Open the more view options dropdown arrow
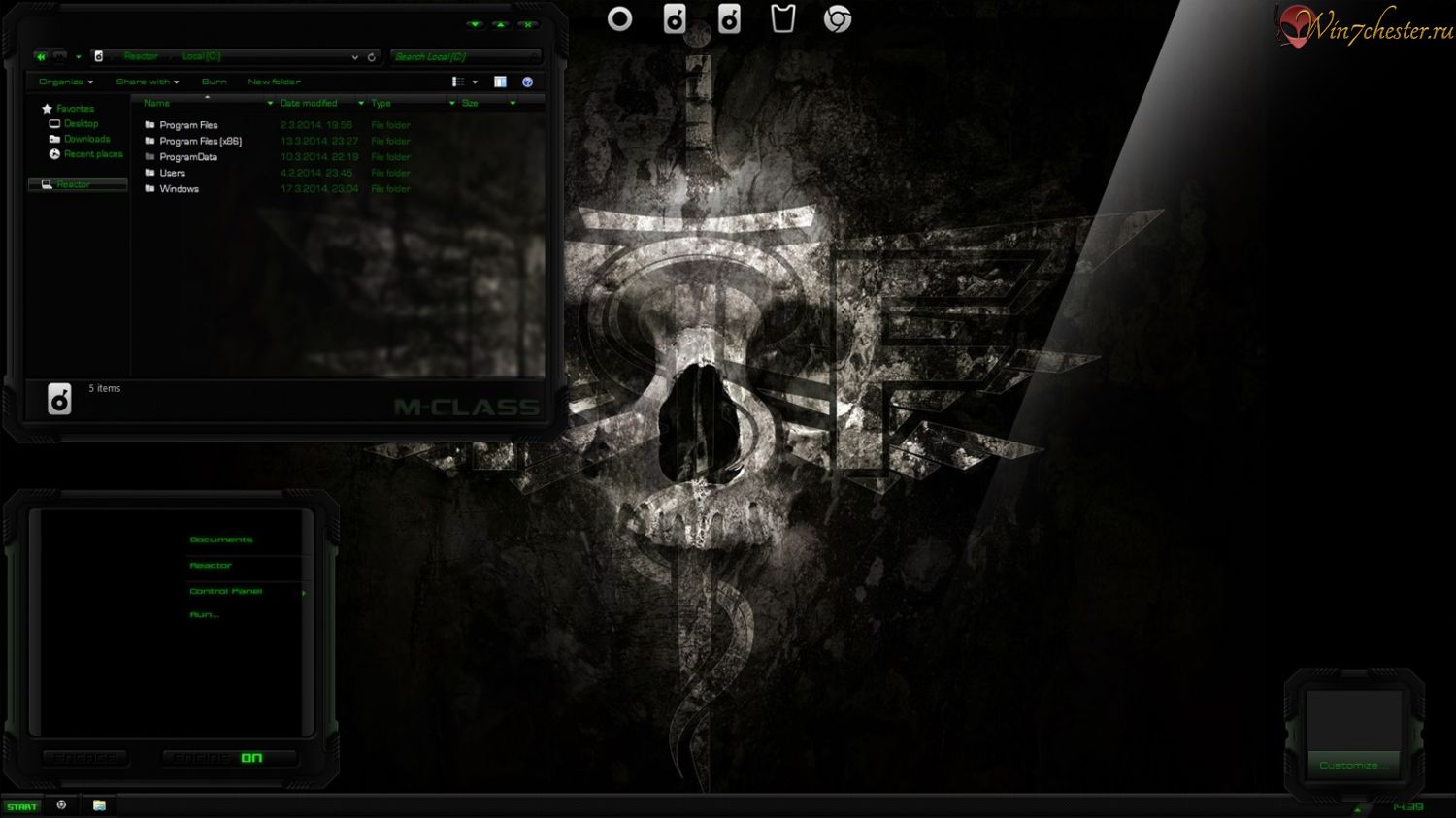This screenshot has width=1456, height=818. (475, 82)
